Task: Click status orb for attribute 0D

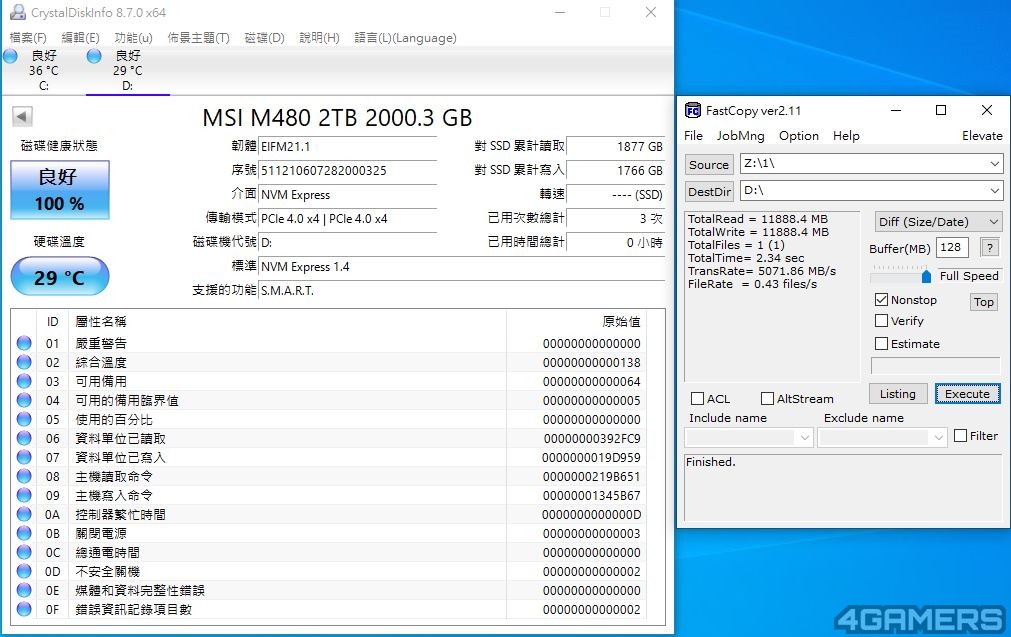Action: tap(25, 571)
